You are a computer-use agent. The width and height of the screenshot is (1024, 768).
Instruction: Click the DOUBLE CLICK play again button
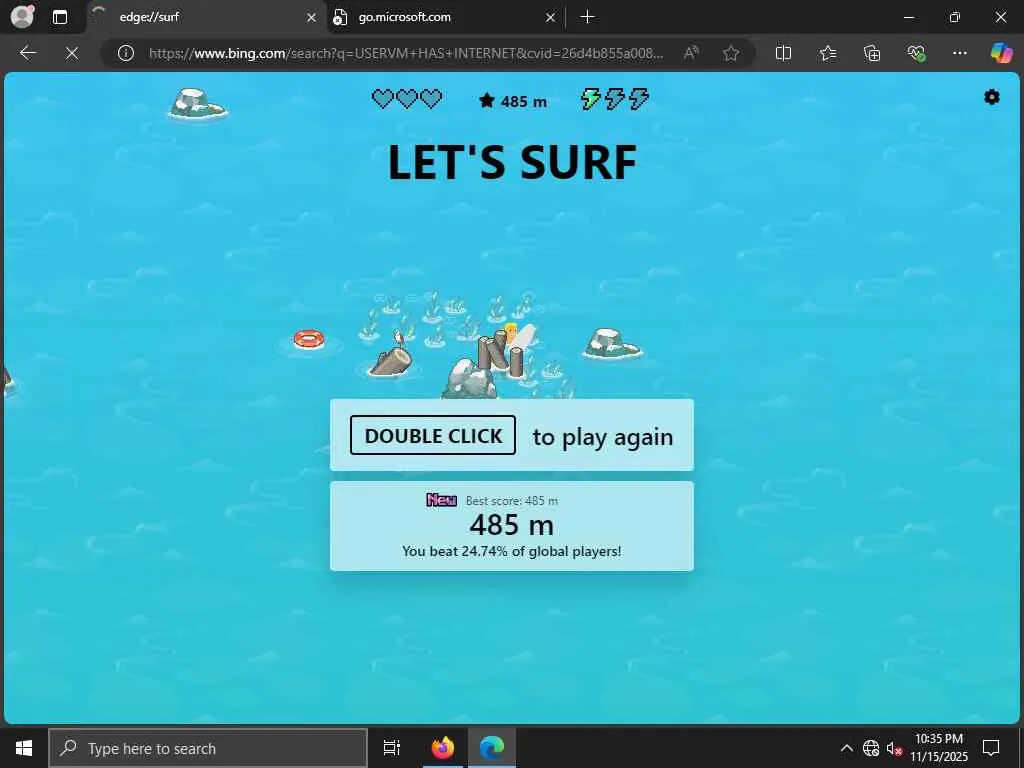[433, 435]
